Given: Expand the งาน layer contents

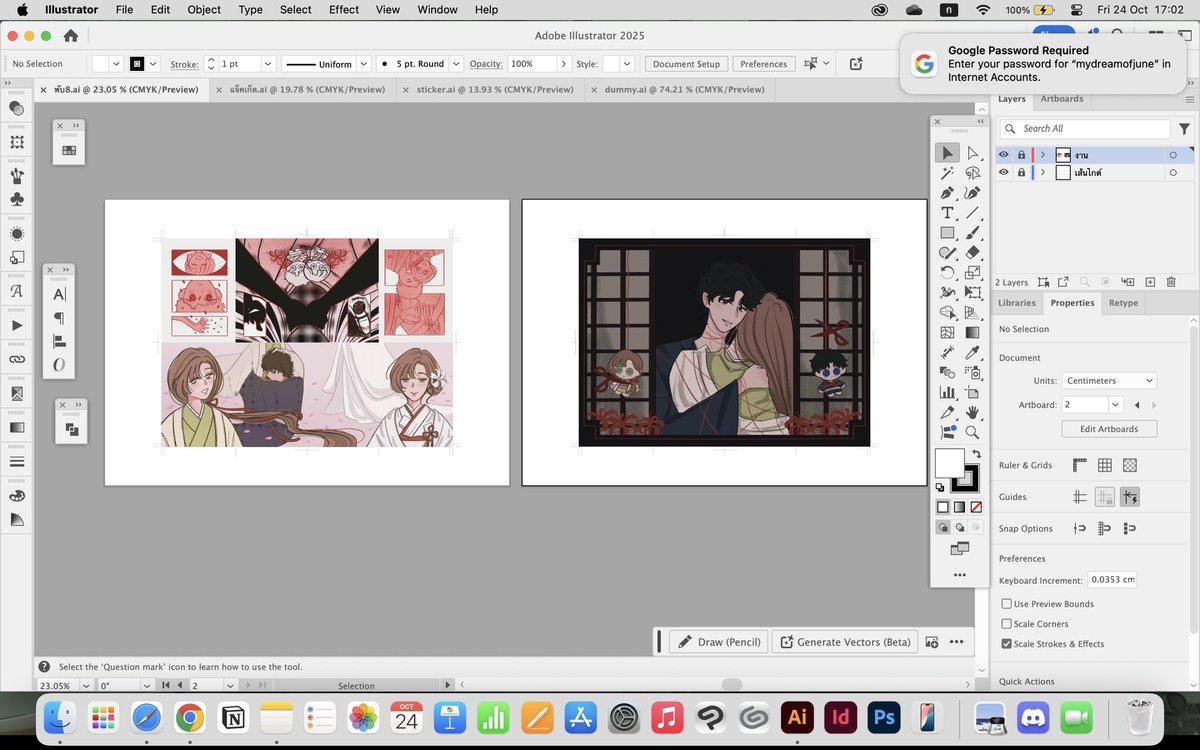Looking at the screenshot, I should [x=1042, y=155].
